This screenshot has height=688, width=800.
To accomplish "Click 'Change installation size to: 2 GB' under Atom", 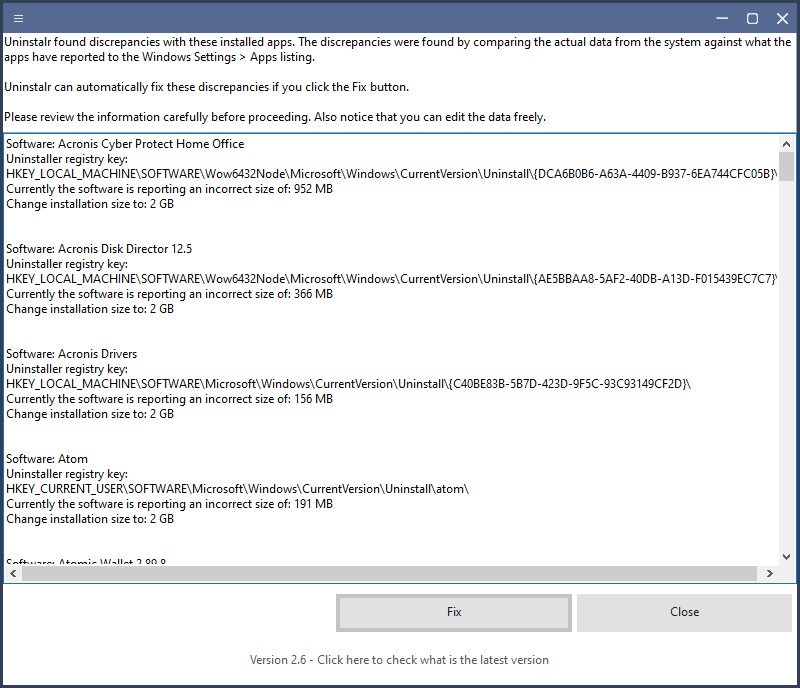I will [90, 519].
